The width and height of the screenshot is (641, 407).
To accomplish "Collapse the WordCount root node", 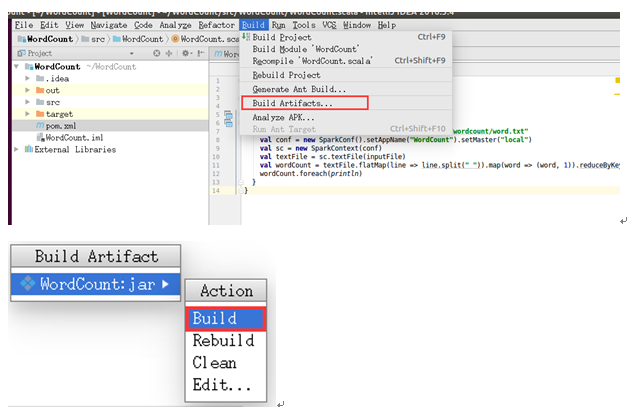I will [x=16, y=67].
